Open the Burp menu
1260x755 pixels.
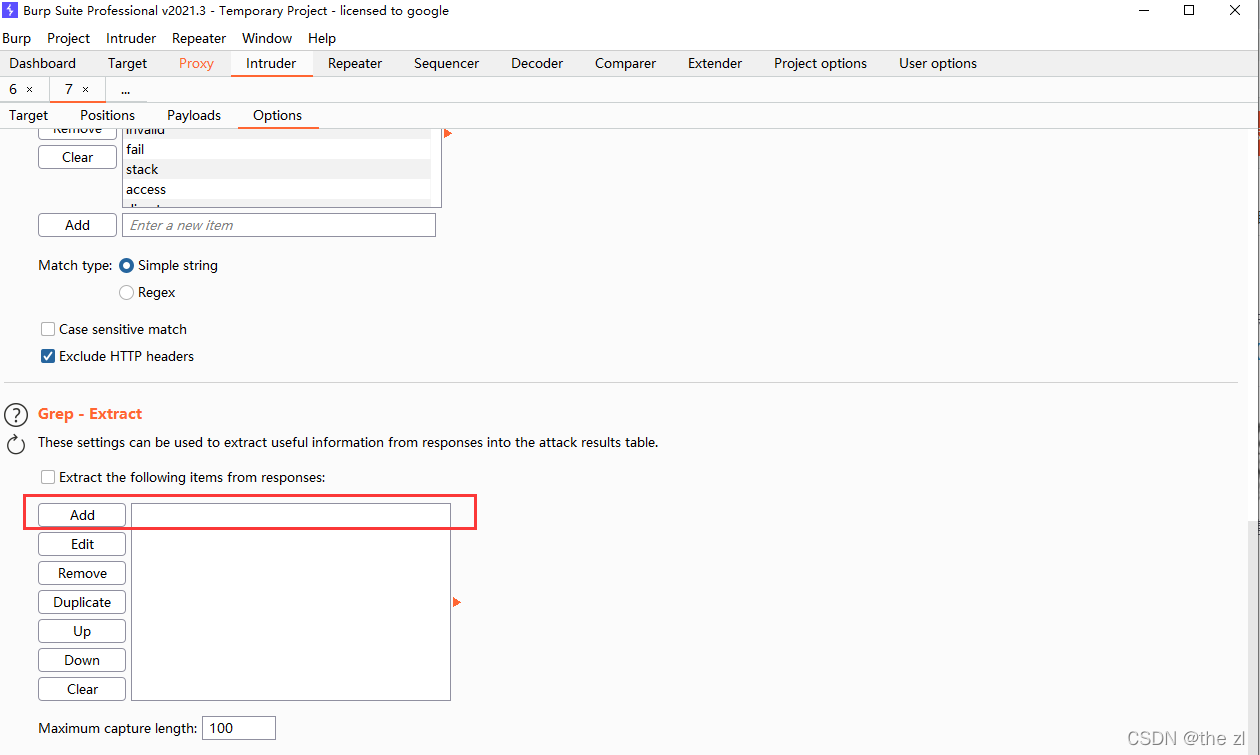pos(17,38)
